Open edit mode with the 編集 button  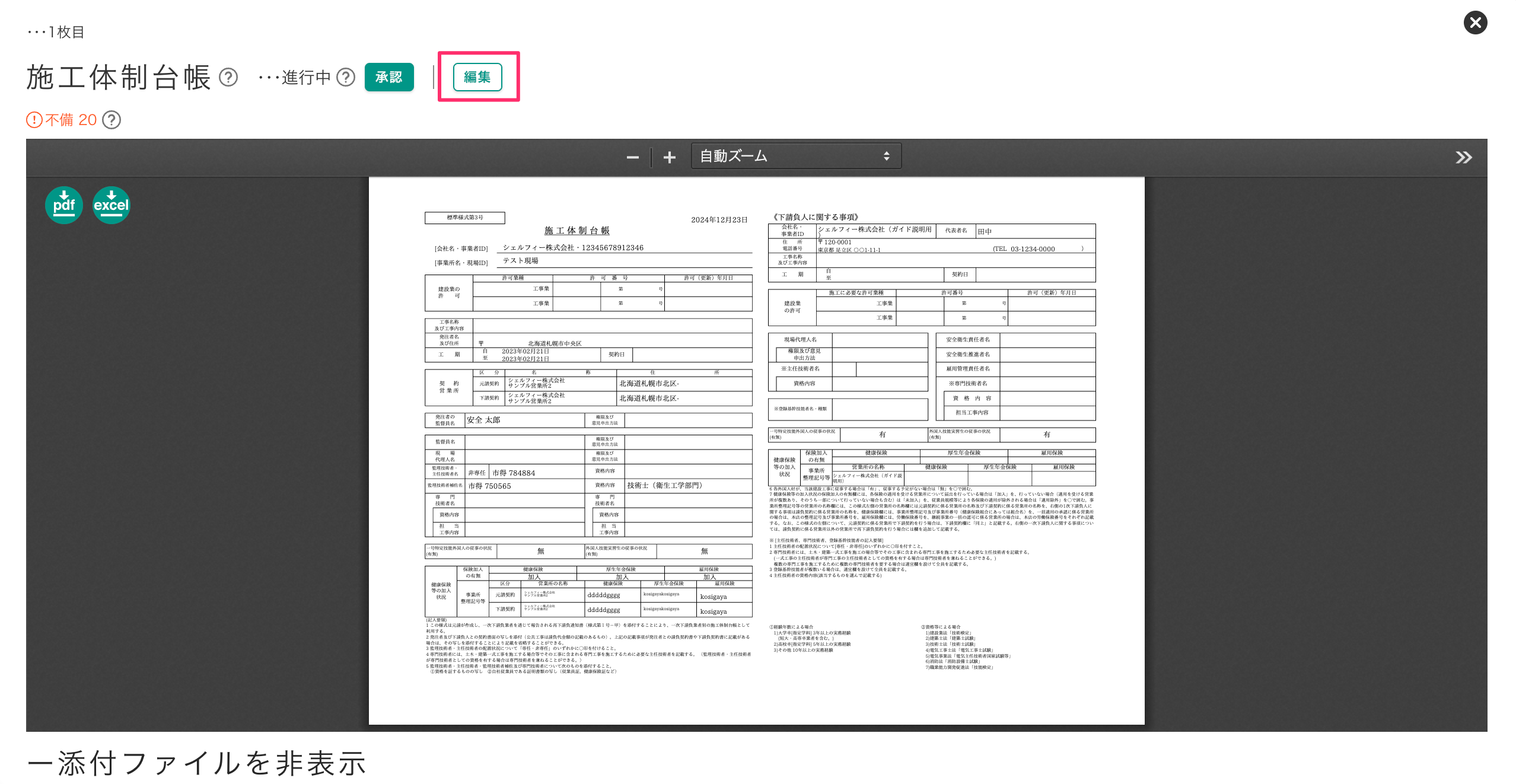[x=476, y=77]
